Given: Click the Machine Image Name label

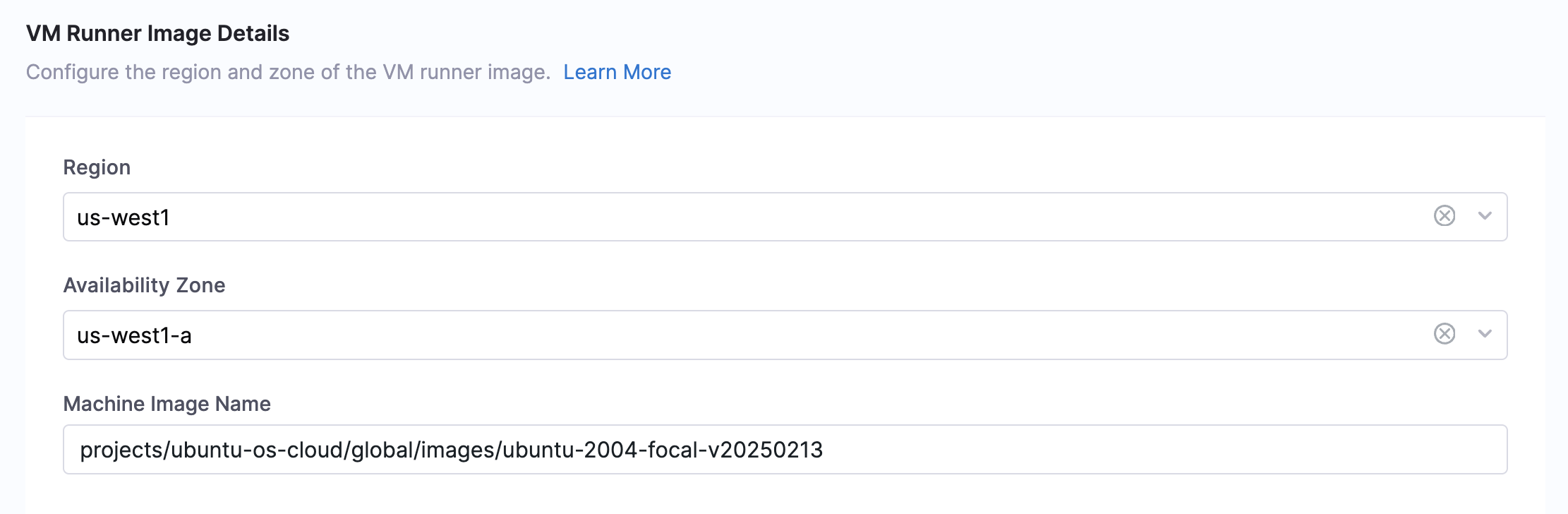Looking at the screenshot, I should click(x=167, y=404).
